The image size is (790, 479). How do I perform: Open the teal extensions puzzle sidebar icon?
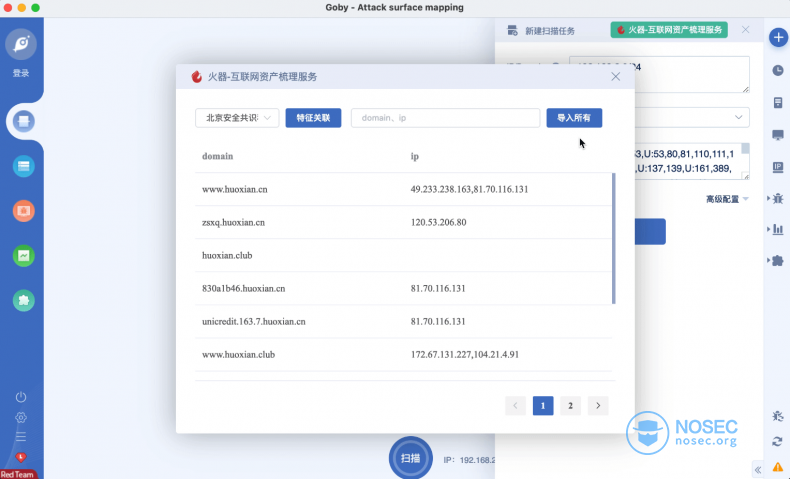(x=24, y=301)
